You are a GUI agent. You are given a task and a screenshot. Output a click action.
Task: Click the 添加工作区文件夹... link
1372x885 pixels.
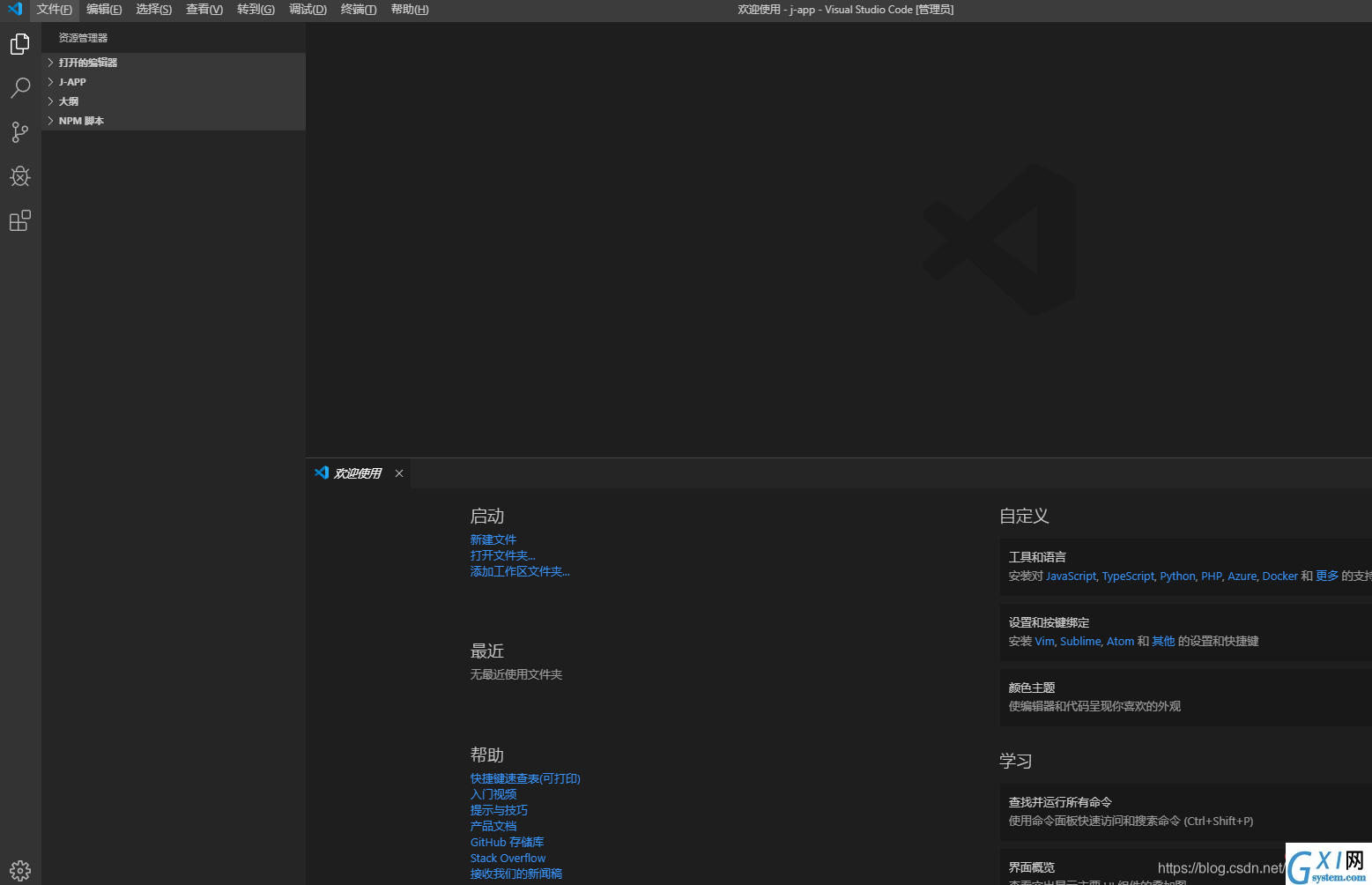520,571
